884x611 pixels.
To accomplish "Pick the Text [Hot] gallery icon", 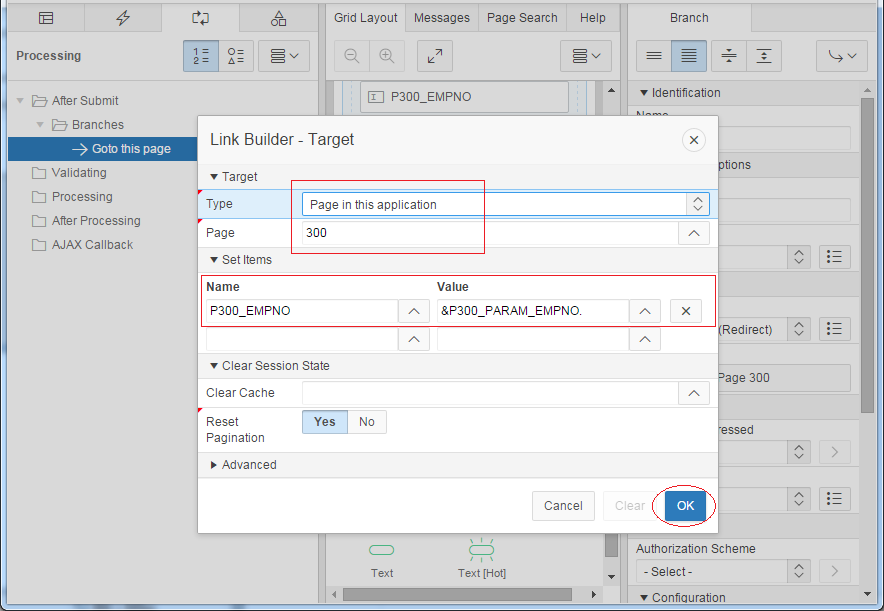I will [481, 550].
